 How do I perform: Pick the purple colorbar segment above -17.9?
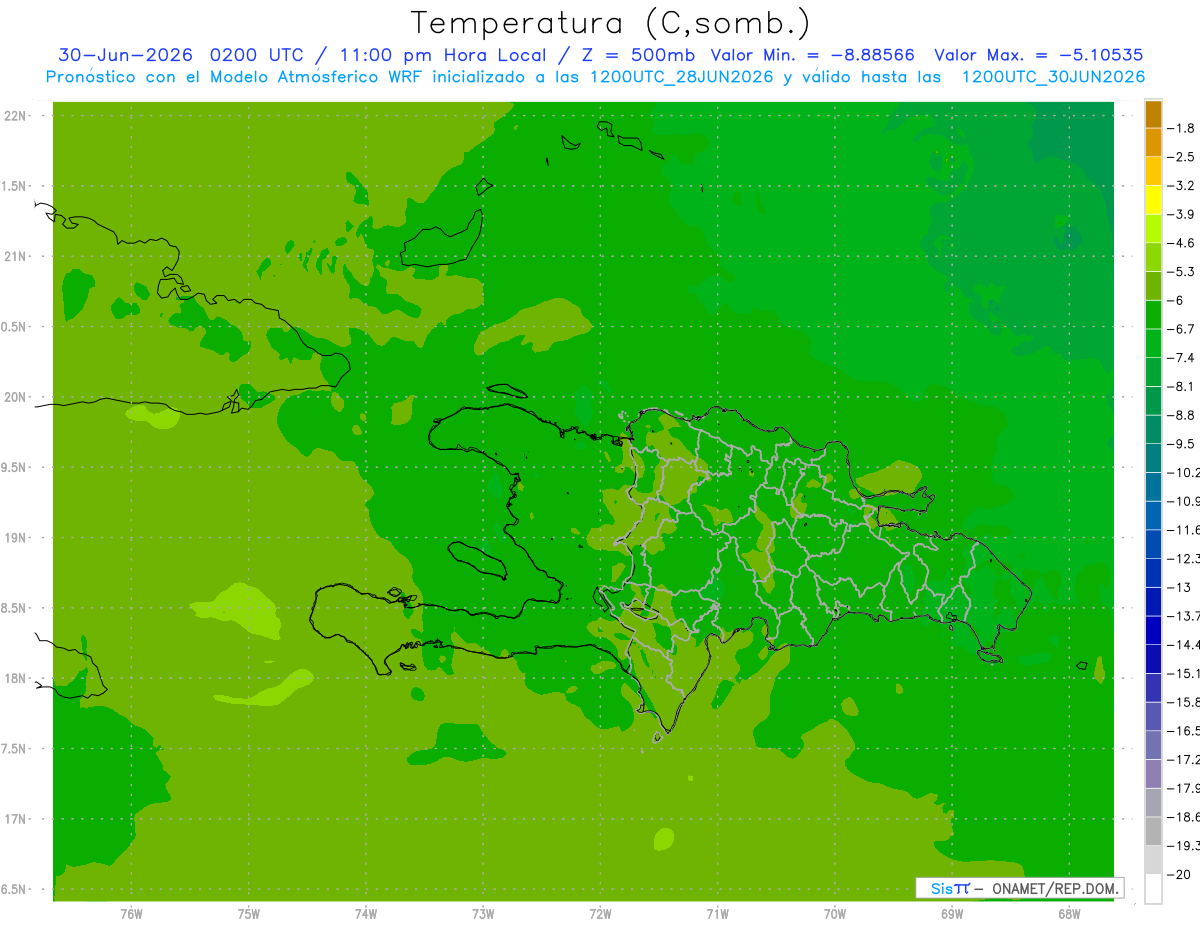click(x=1153, y=773)
